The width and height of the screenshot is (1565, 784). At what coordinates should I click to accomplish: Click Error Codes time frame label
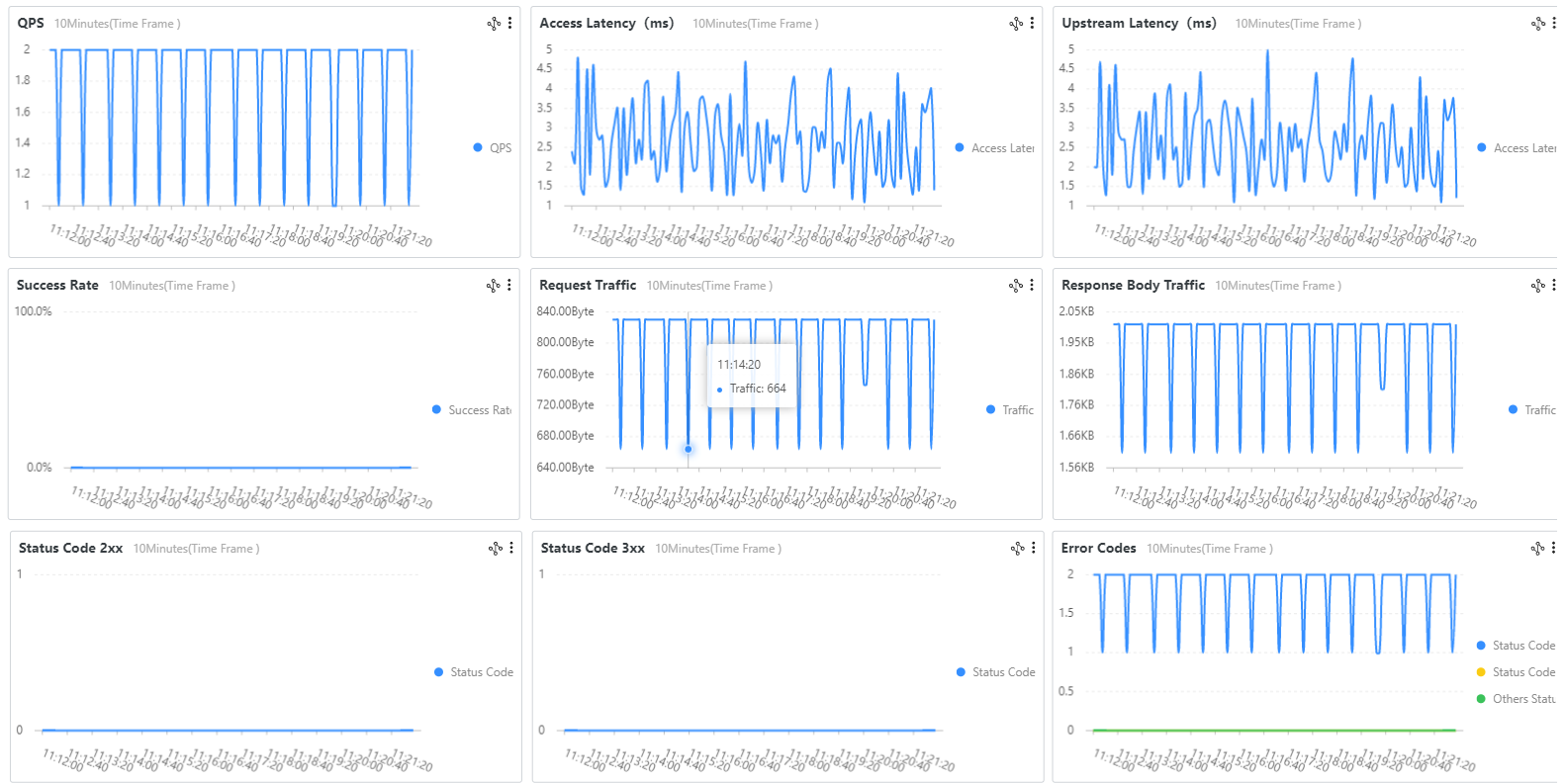[1210, 549]
